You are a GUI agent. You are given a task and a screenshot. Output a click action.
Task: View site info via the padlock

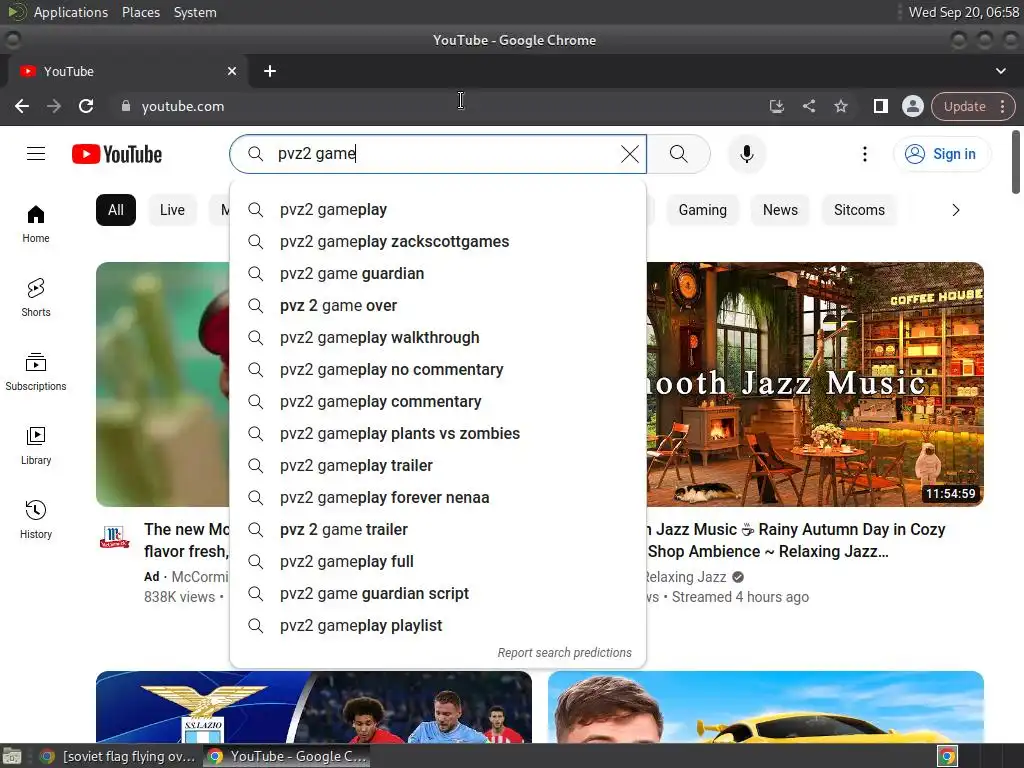(x=126, y=106)
